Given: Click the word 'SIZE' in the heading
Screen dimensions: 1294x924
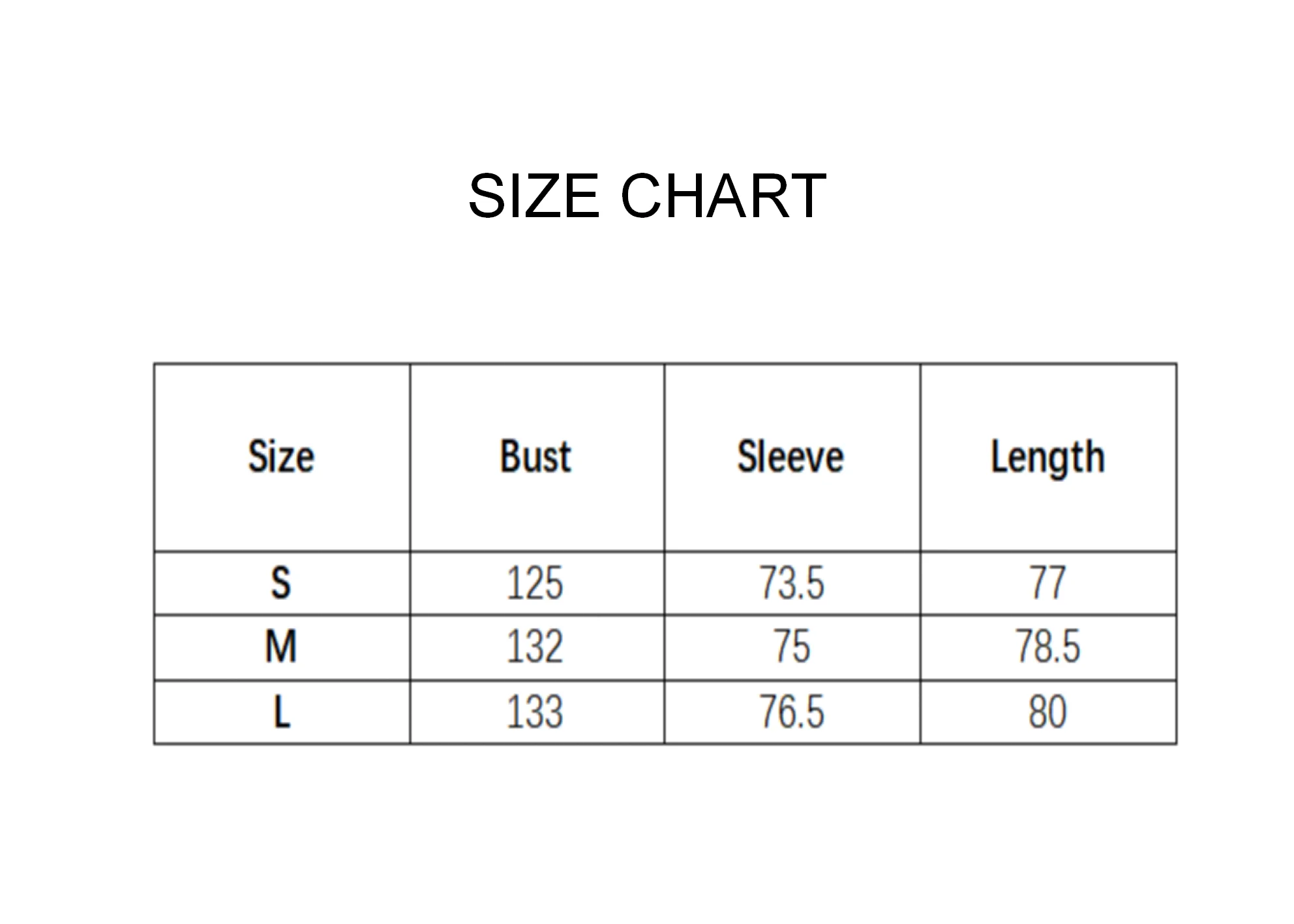Looking at the screenshot, I should [x=533, y=196].
